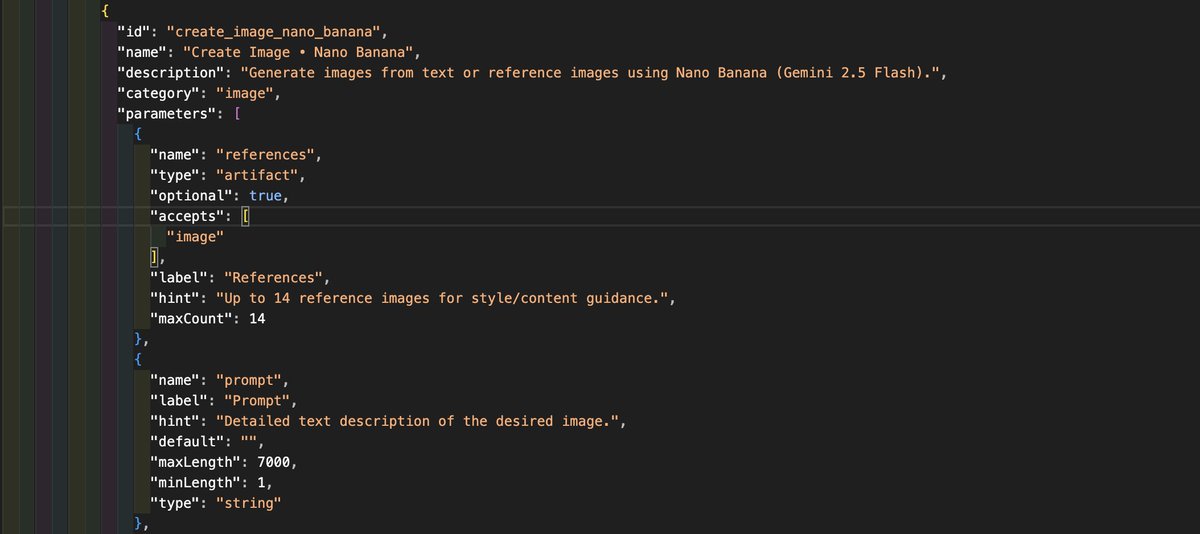Click the empty string value after "default"
The height and width of the screenshot is (534, 1200).
(x=249, y=442)
